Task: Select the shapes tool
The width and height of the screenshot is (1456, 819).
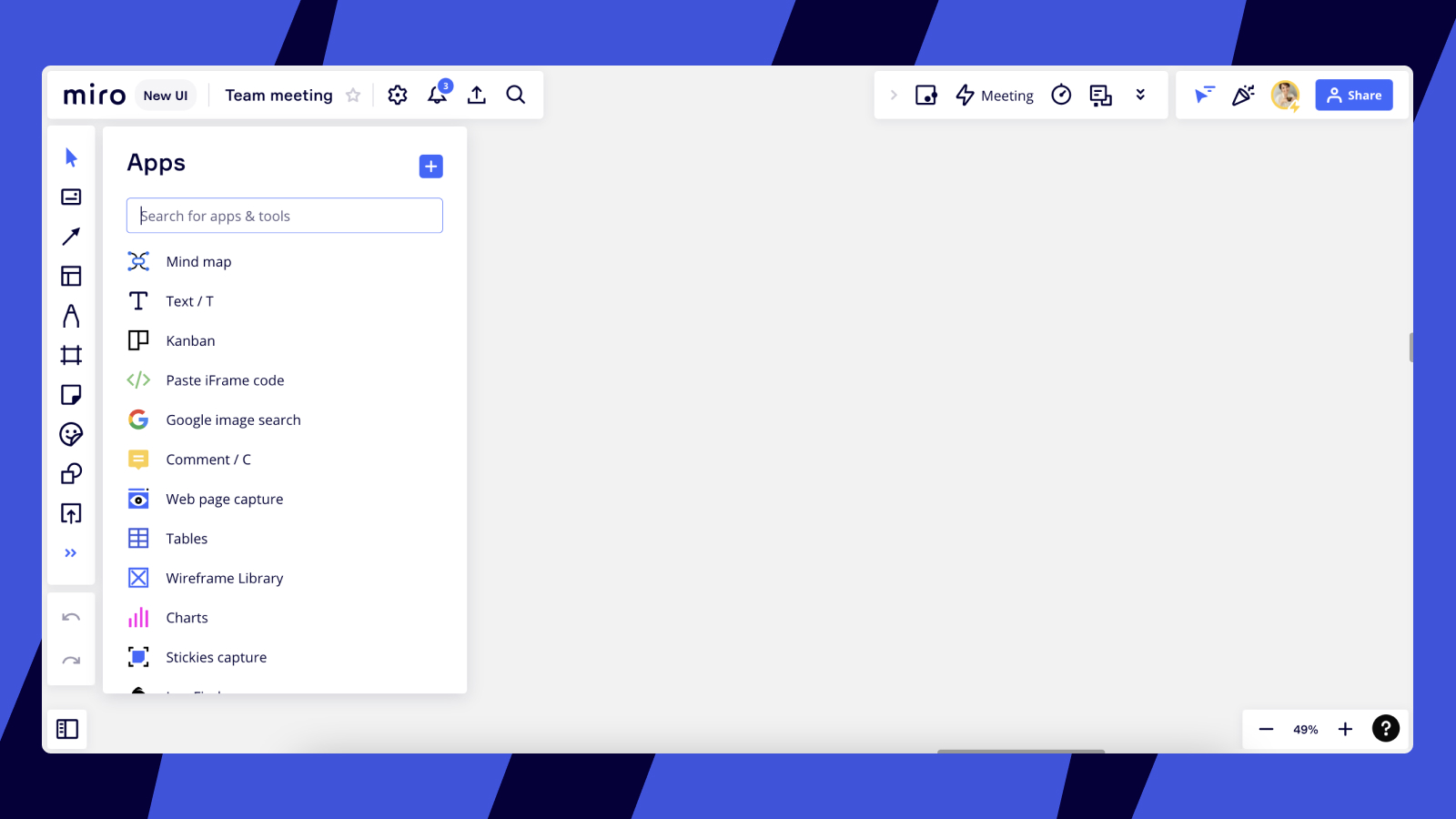Action: point(71,474)
